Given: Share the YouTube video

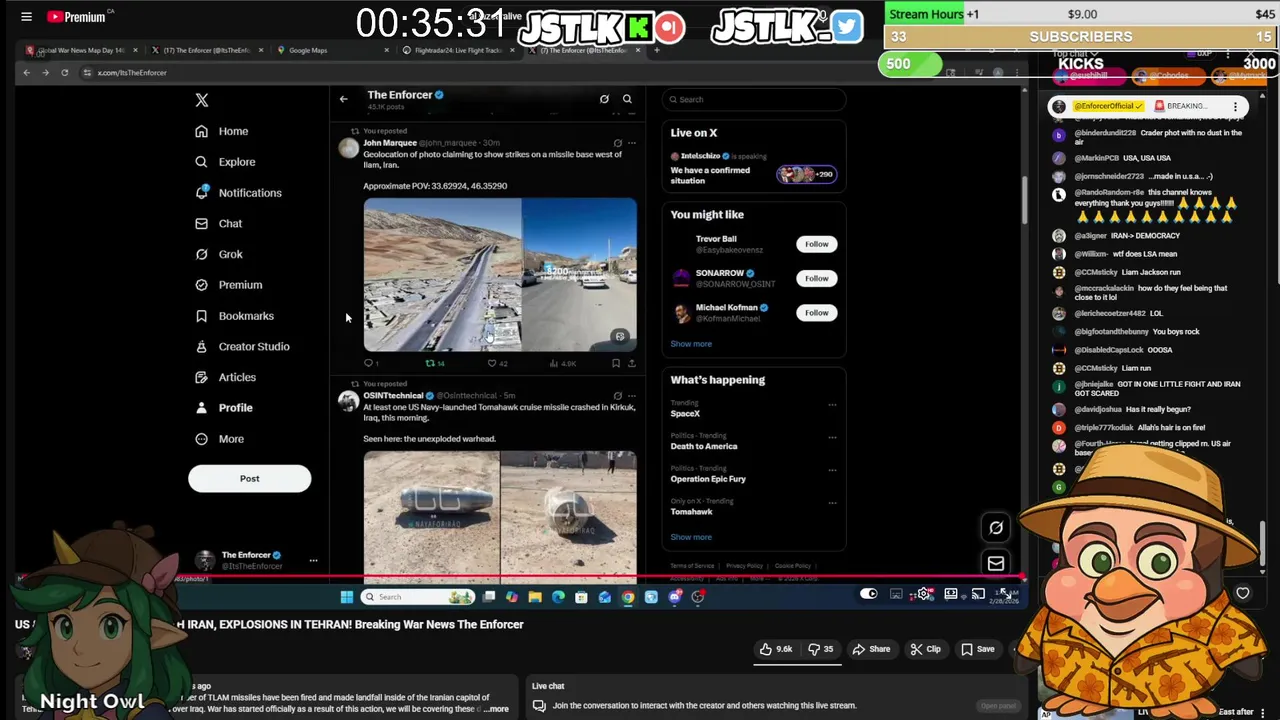Looking at the screenshot, I should point(871,649).
